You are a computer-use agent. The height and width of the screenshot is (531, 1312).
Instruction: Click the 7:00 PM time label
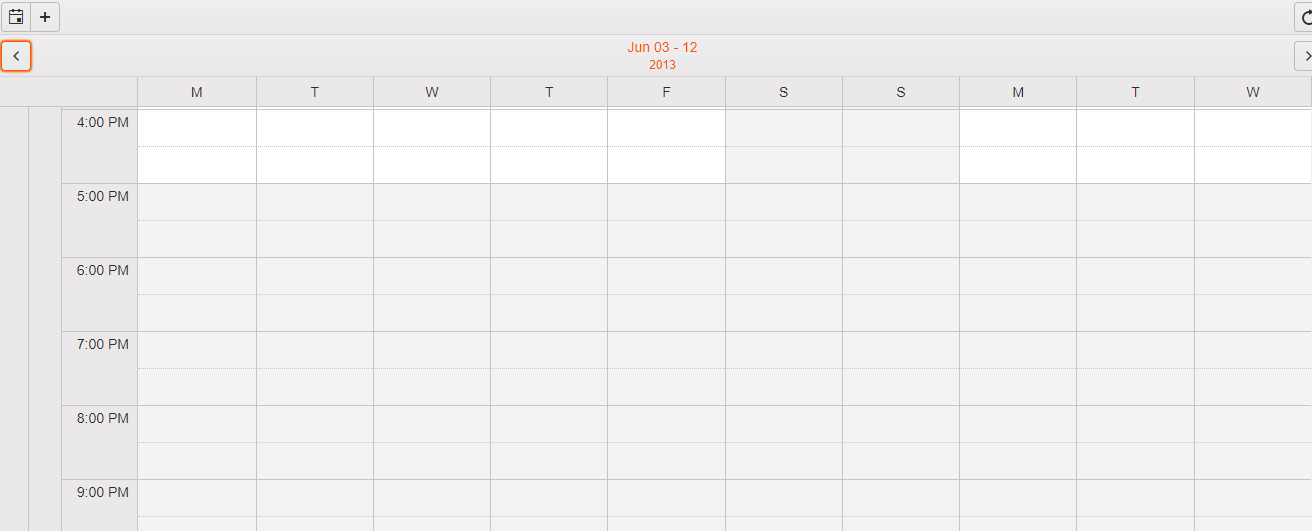pyautogui.click(x=103, y=344)
